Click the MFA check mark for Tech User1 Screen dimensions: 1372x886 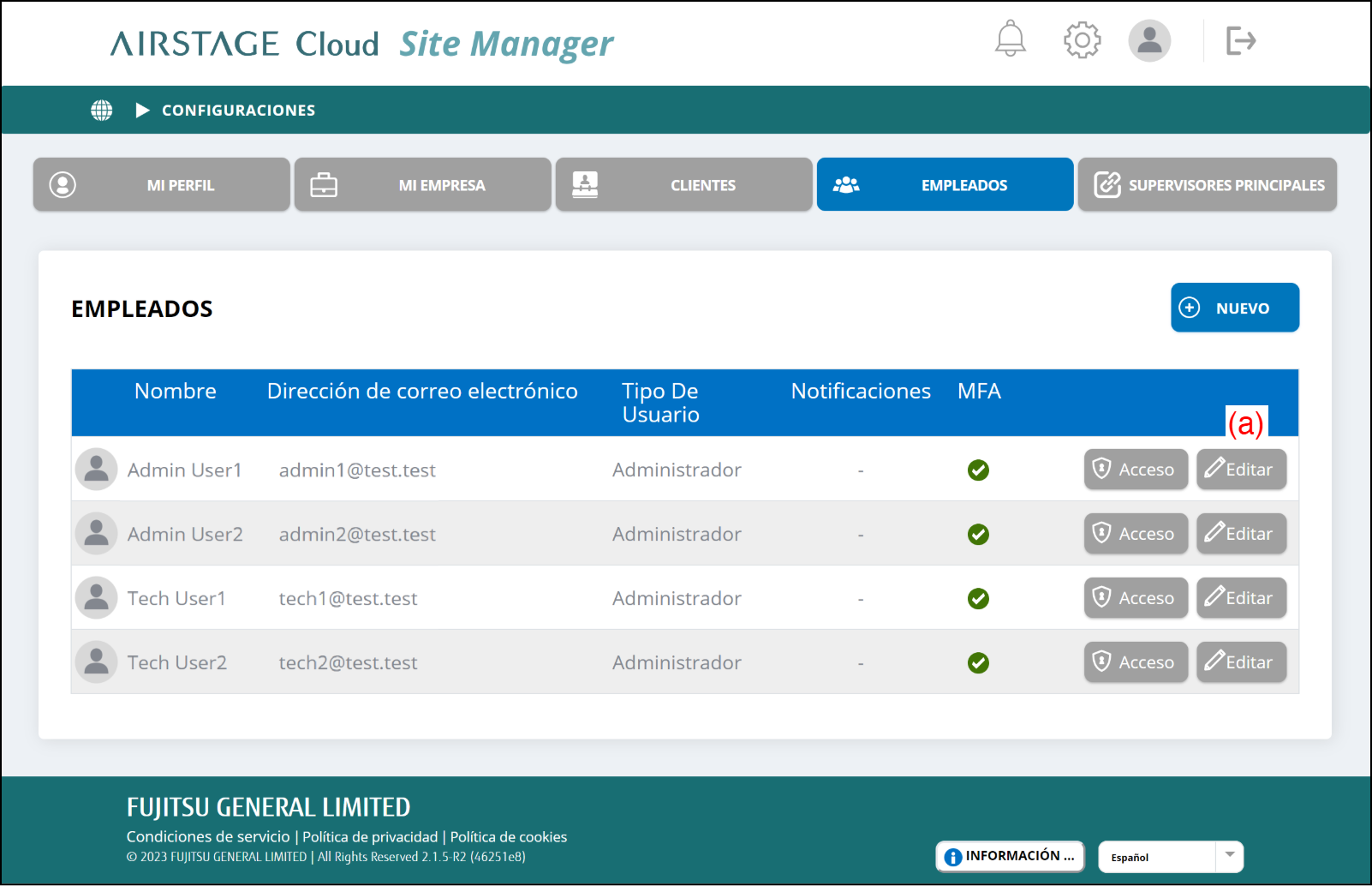pyautogui.click(x=978, y=599)
